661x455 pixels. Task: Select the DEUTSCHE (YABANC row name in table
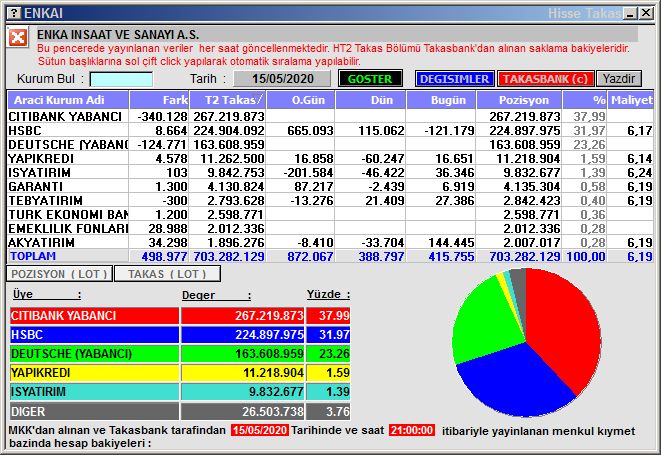coord(68,144)
